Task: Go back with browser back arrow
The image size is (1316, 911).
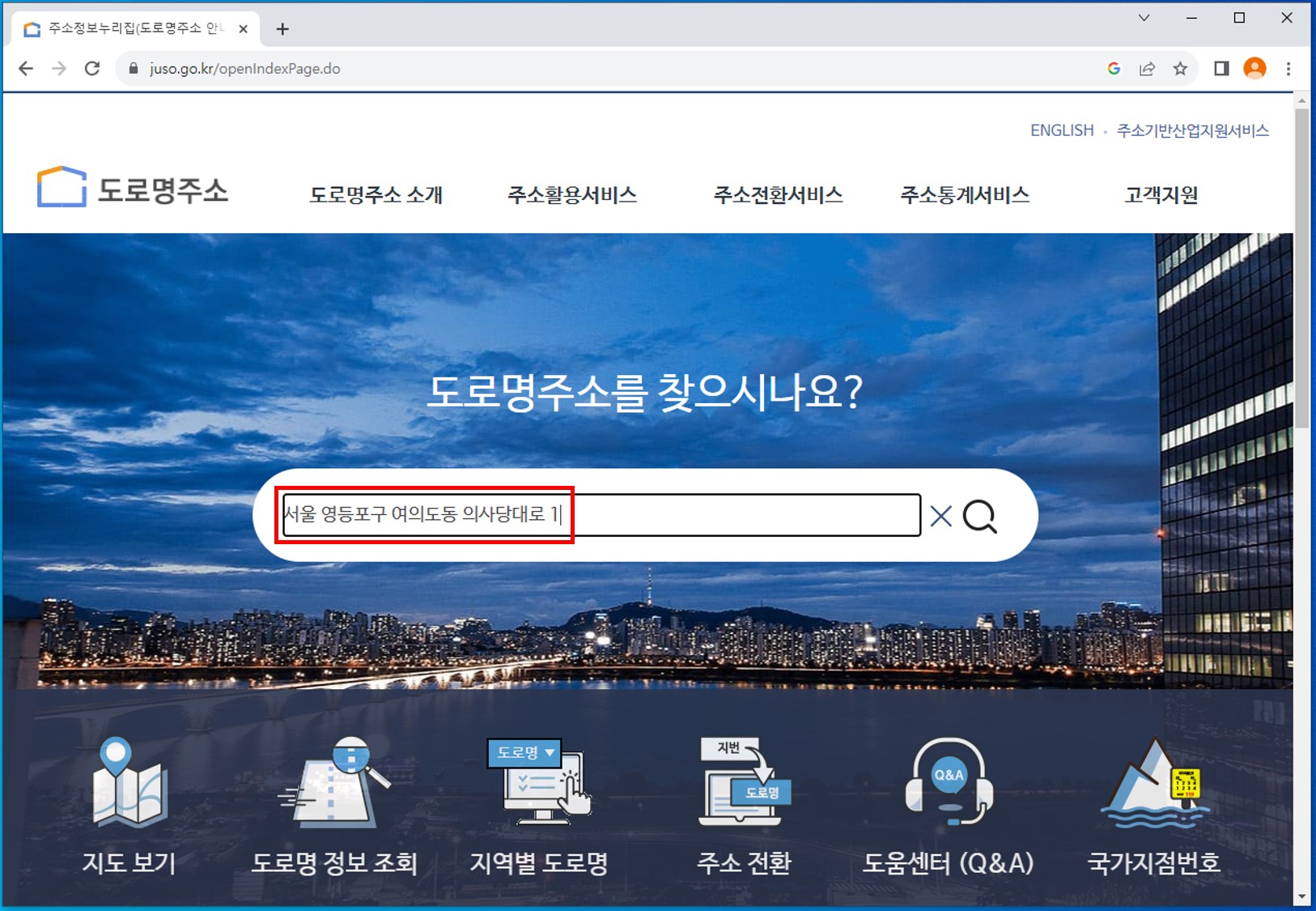Action: pyautogui.click(x=26, y=69)
